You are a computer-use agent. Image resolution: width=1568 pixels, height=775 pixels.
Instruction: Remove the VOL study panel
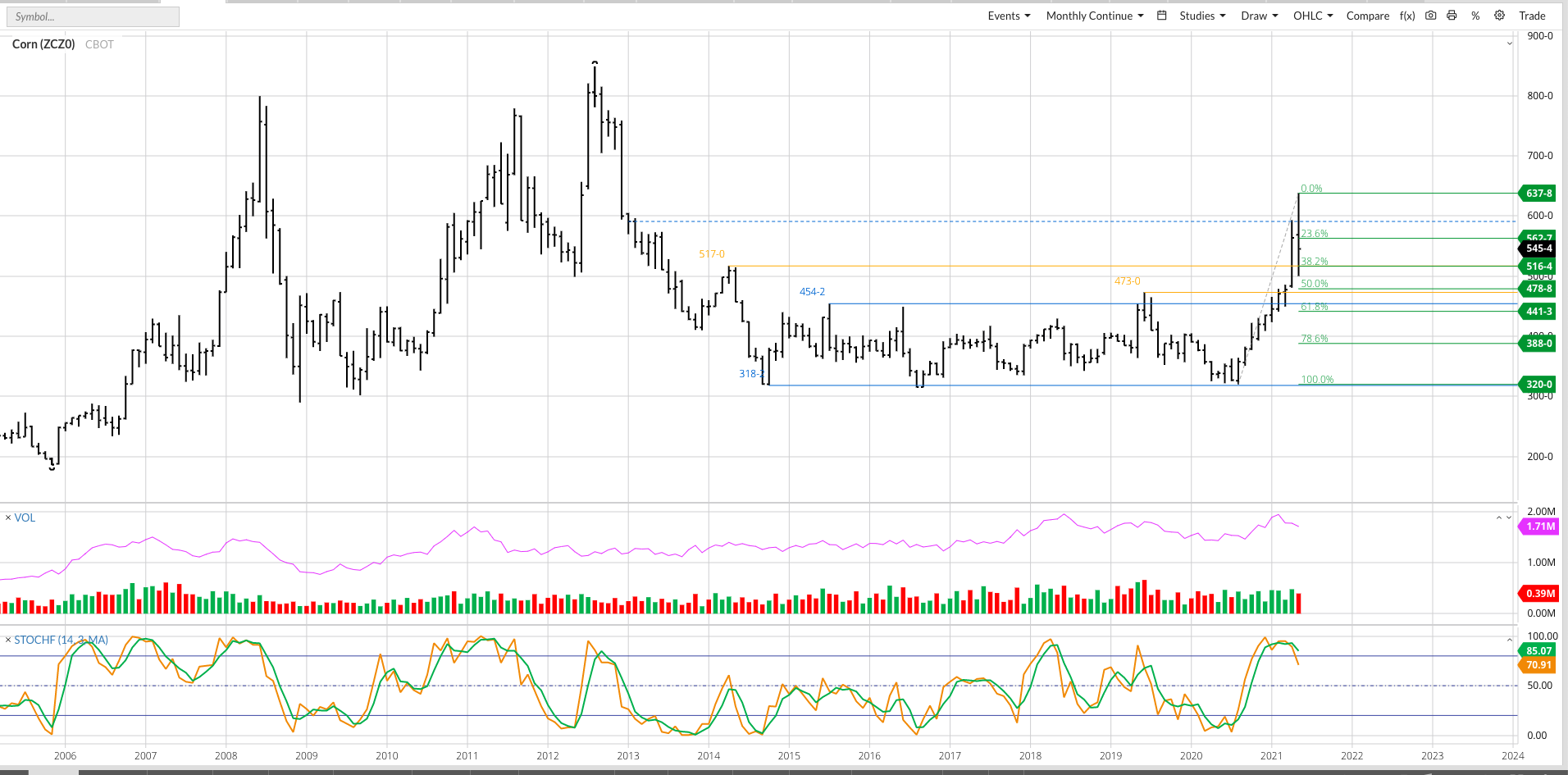[8, 517]
